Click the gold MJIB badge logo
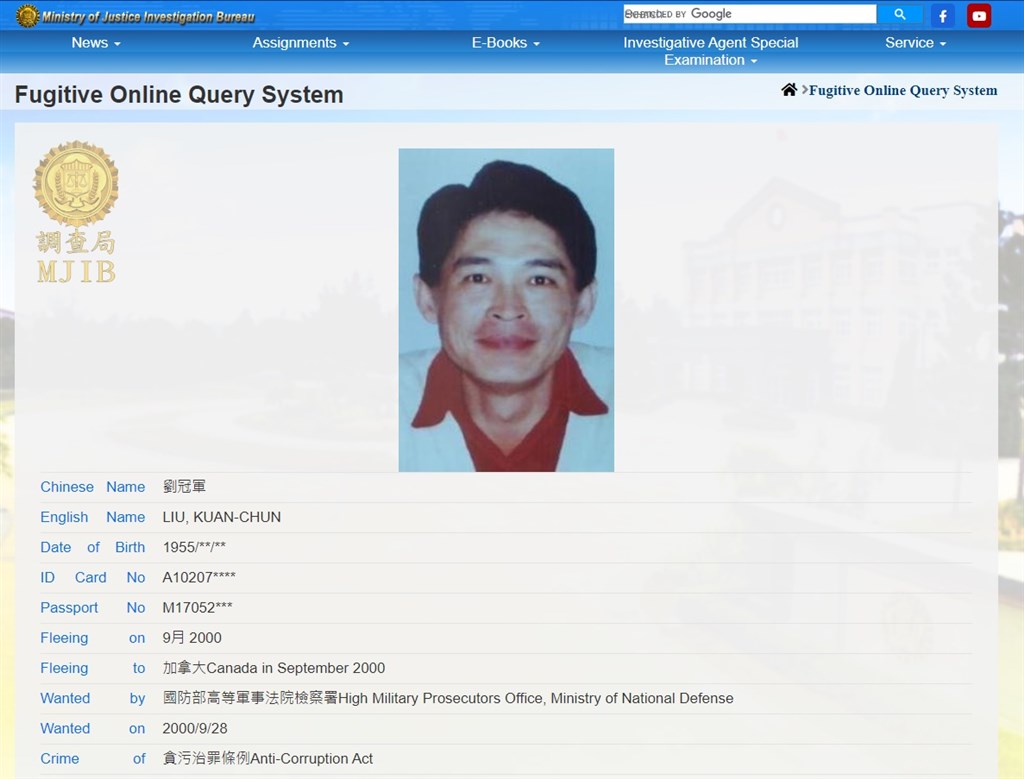The image size is (1024, 779). coord(76,212)
